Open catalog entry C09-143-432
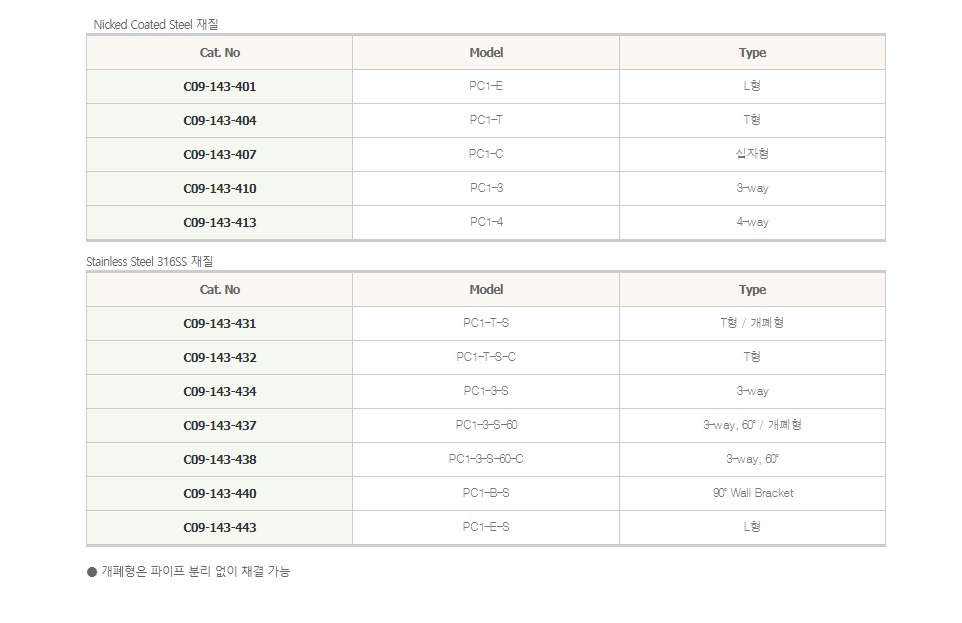The height and width of the screenshot is (623, 962). pyautogui.click(x=220, y=358)
